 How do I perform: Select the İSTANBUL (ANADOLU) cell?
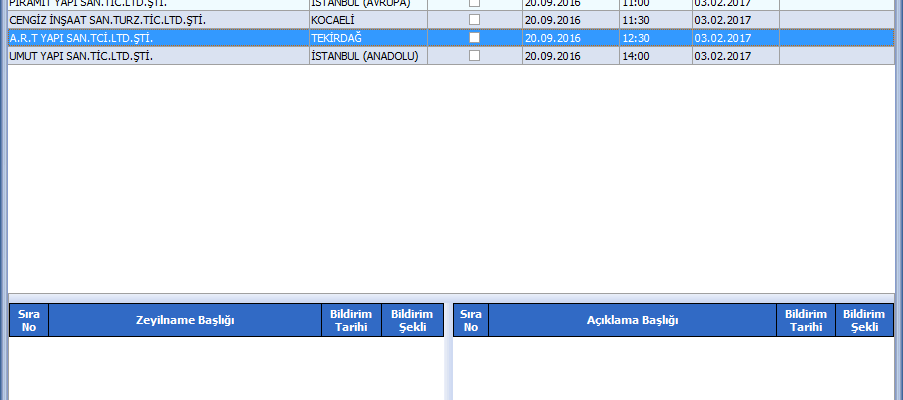click(363, 56)
